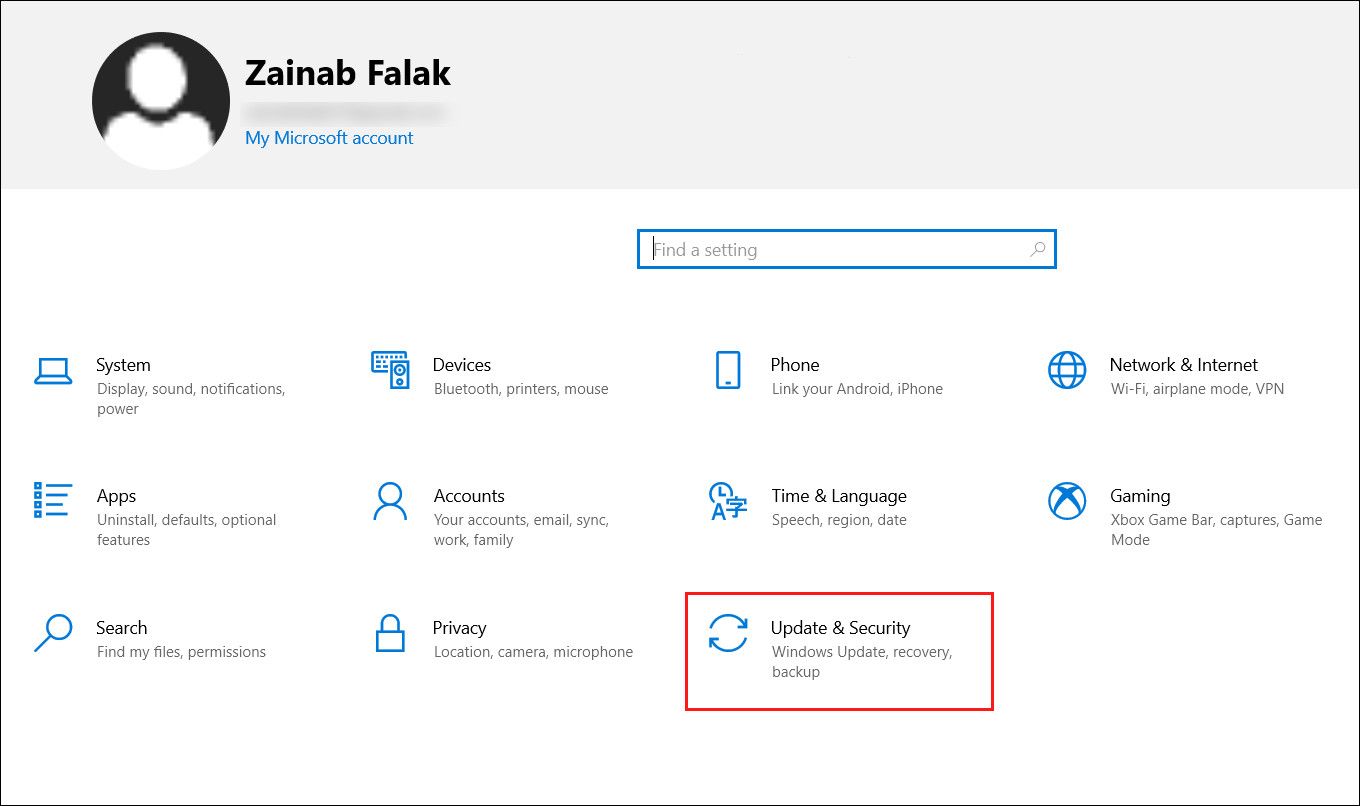The height and width of the screenshot is (806, 1360).
Task: Select the Accounts settings entry
Action: [469, 496]
